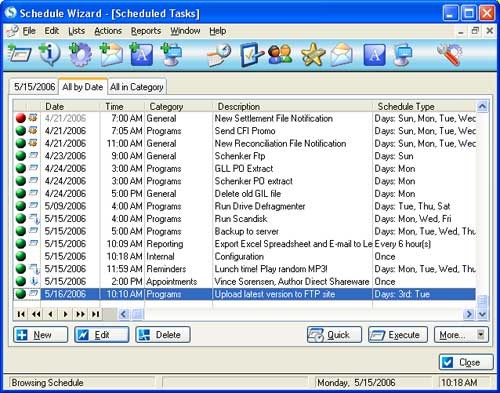Click the horizontal scrollbar right arrow

pos(469,314)
